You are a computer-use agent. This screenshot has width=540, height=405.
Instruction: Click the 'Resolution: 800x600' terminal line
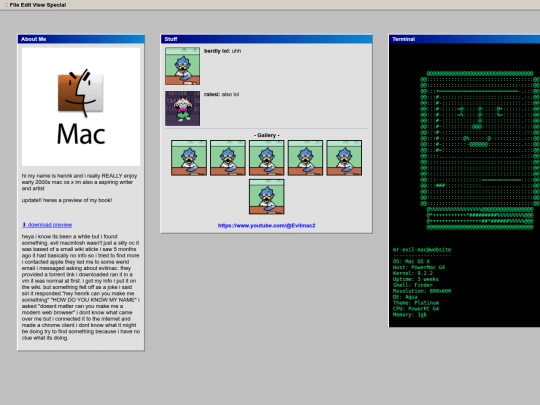point(422,291)
